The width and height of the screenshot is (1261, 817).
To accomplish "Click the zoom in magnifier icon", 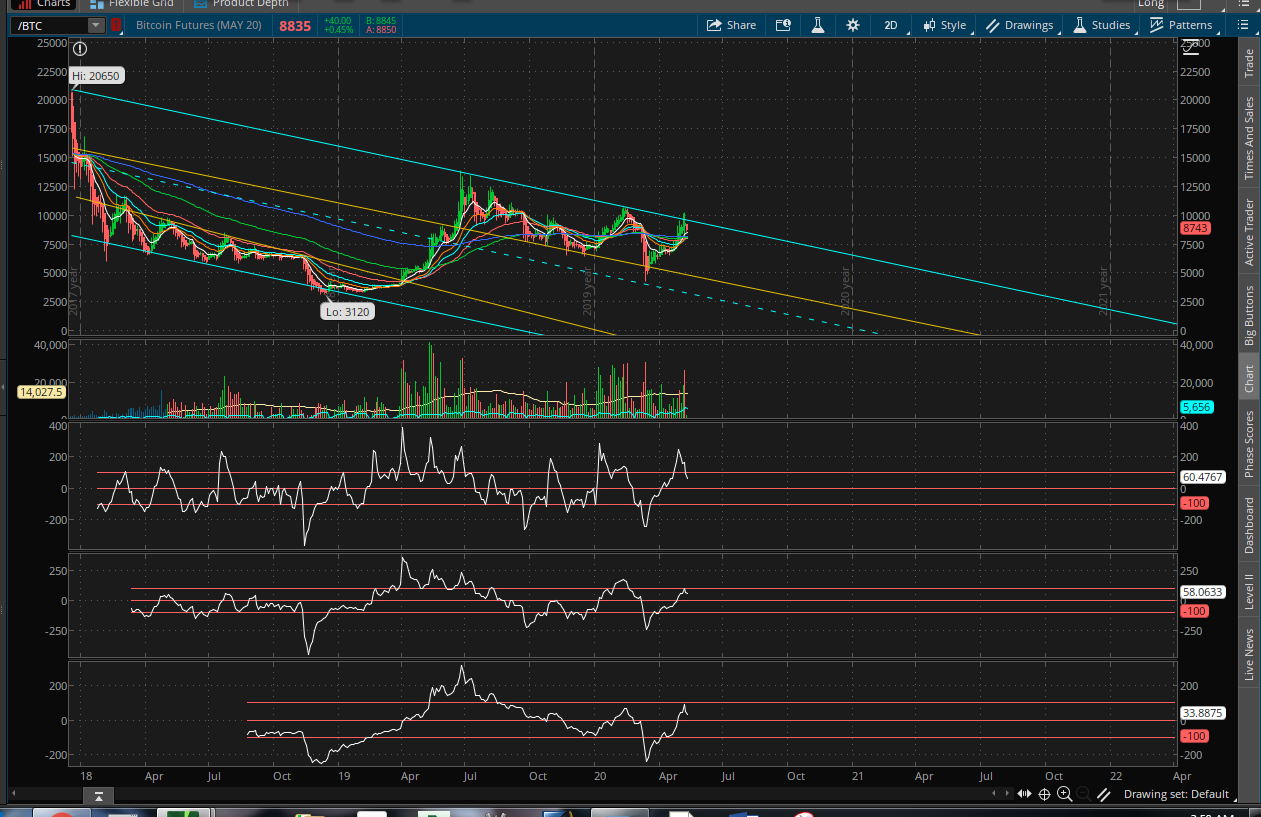I will tap(1065, 793).
